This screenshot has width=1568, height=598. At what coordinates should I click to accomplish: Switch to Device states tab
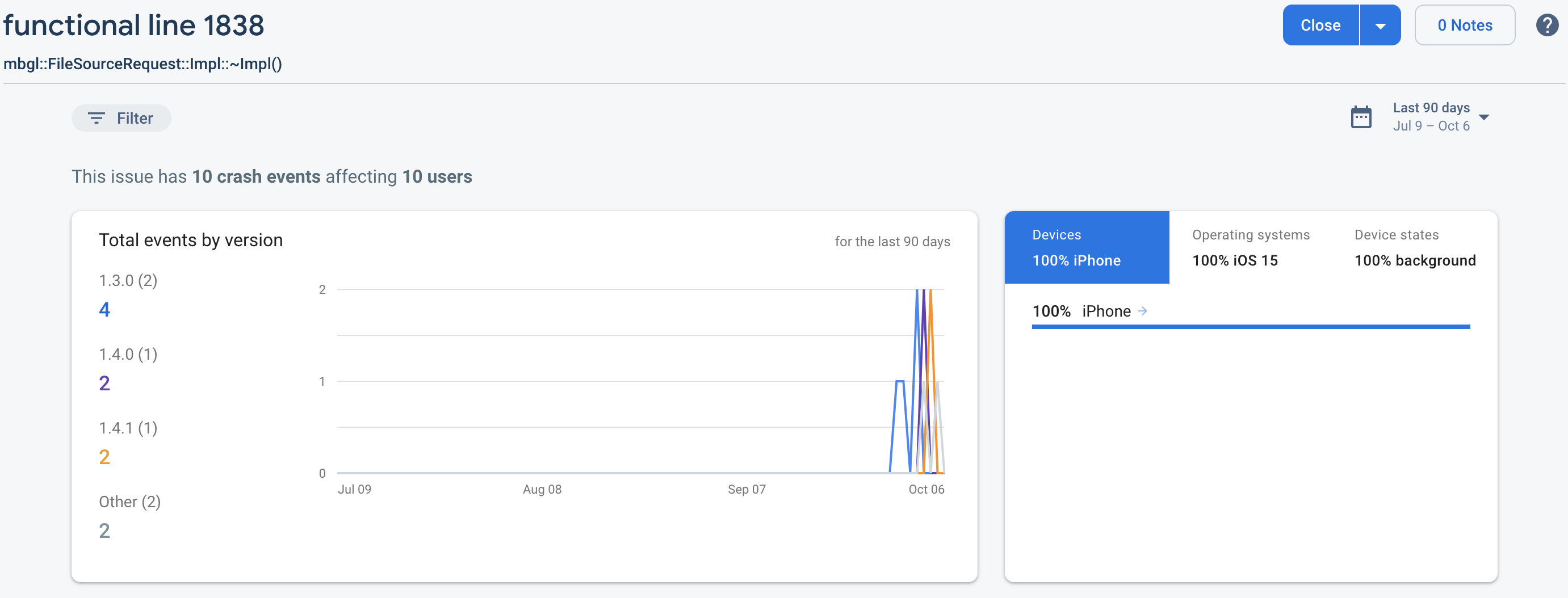coord(1414,247)
